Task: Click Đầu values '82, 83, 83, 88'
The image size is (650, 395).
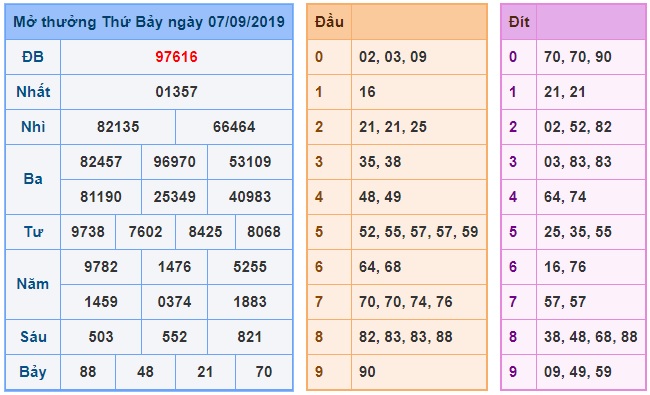Action: coord(406,337)
